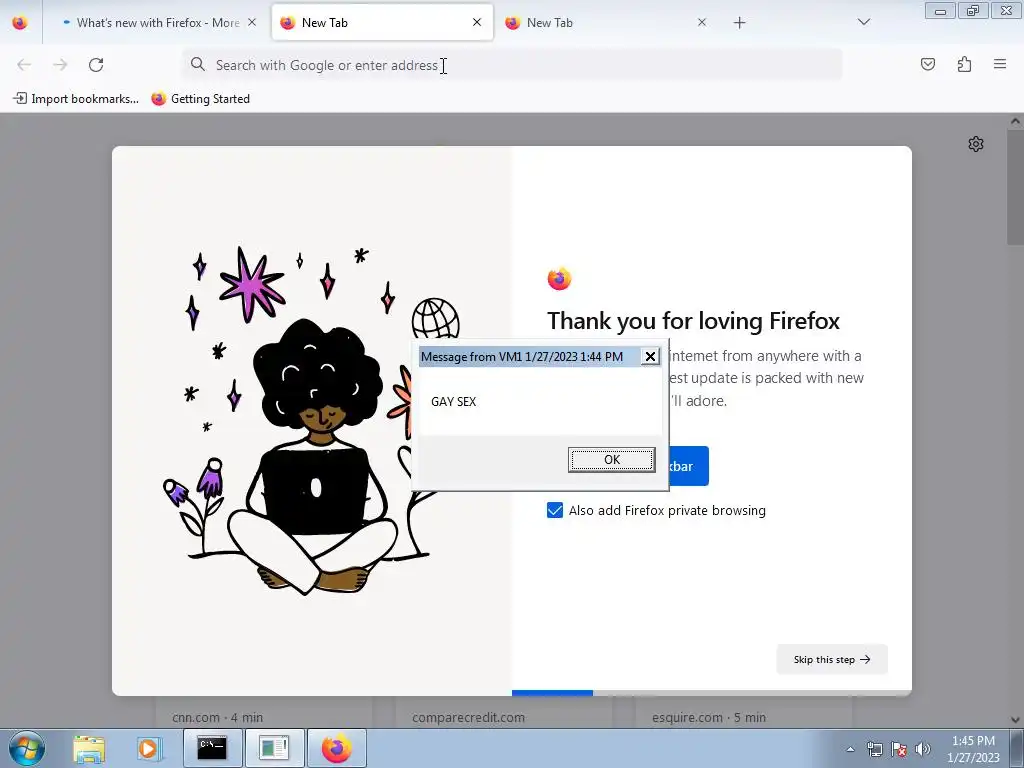Click the page scroll down arrow
The image size is (1024, 768).
pyautogui.click(x=1016, y=720)
